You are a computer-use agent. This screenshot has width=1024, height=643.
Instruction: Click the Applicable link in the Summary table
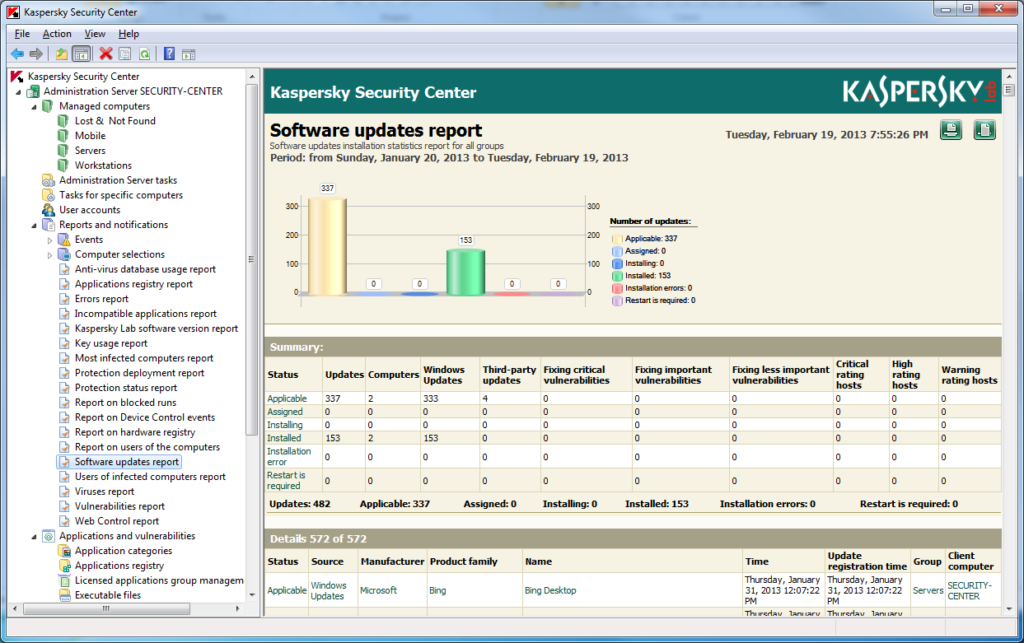[x=287, y=398]
